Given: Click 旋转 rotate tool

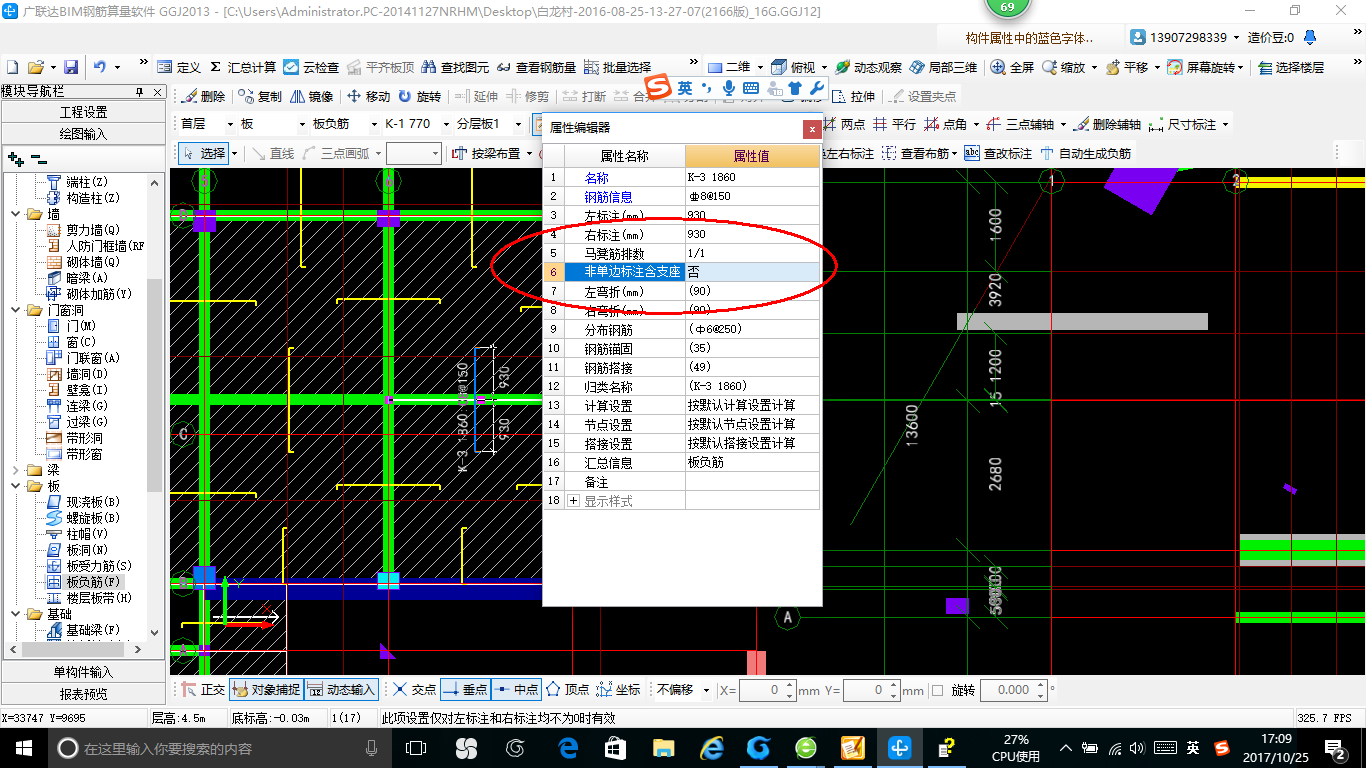Looking at the screenshot, I should pos(419,97).
